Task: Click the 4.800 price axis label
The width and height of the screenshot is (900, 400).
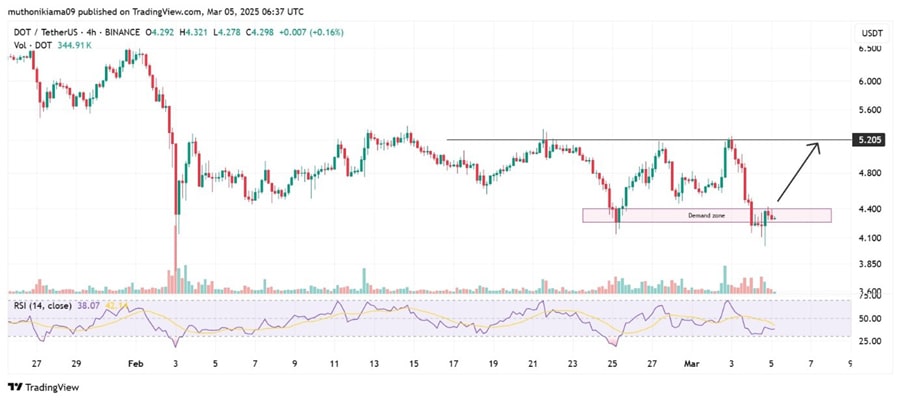Action: point(868,173)
